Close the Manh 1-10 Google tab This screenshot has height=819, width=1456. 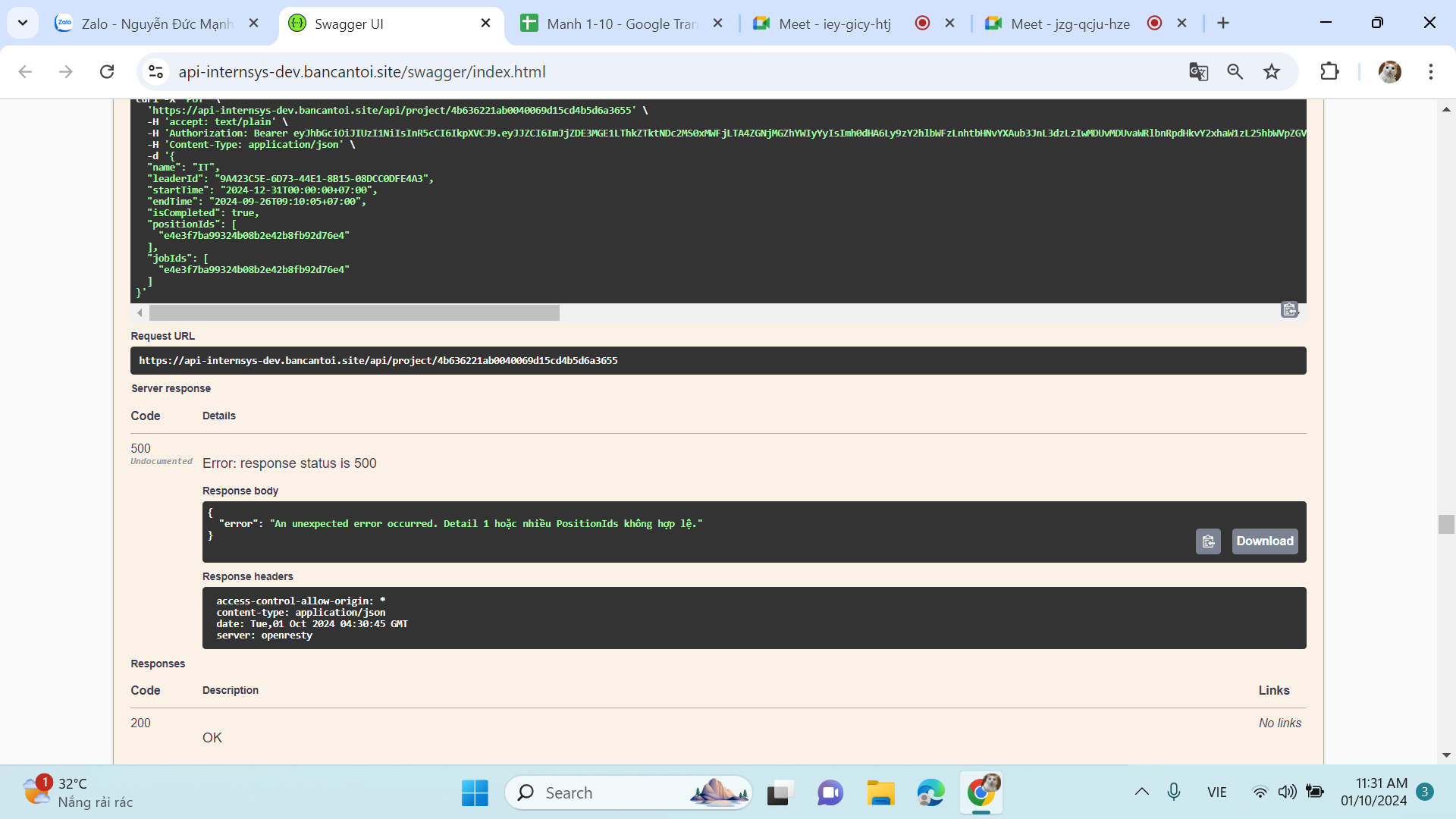[718, 24]
